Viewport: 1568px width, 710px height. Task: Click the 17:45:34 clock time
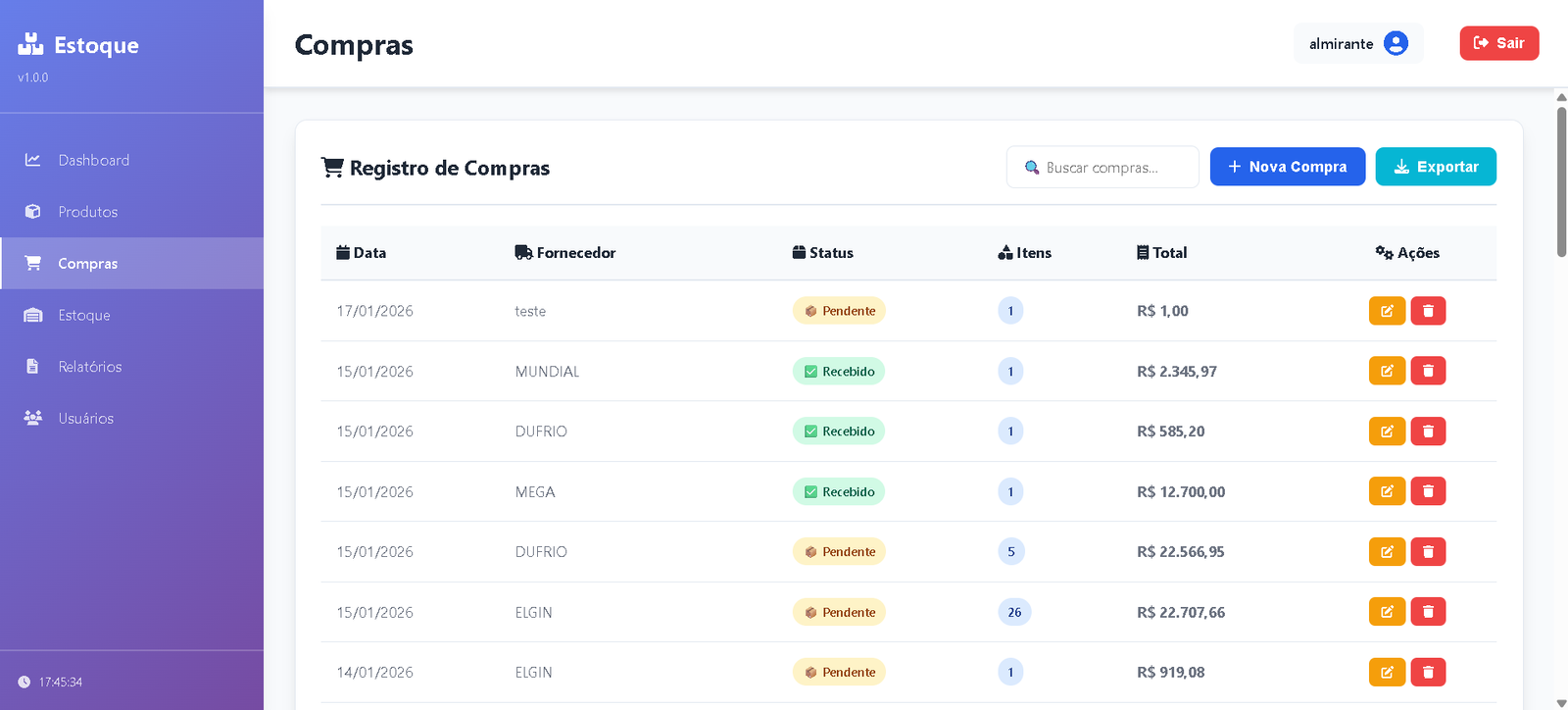click(61, 683)
